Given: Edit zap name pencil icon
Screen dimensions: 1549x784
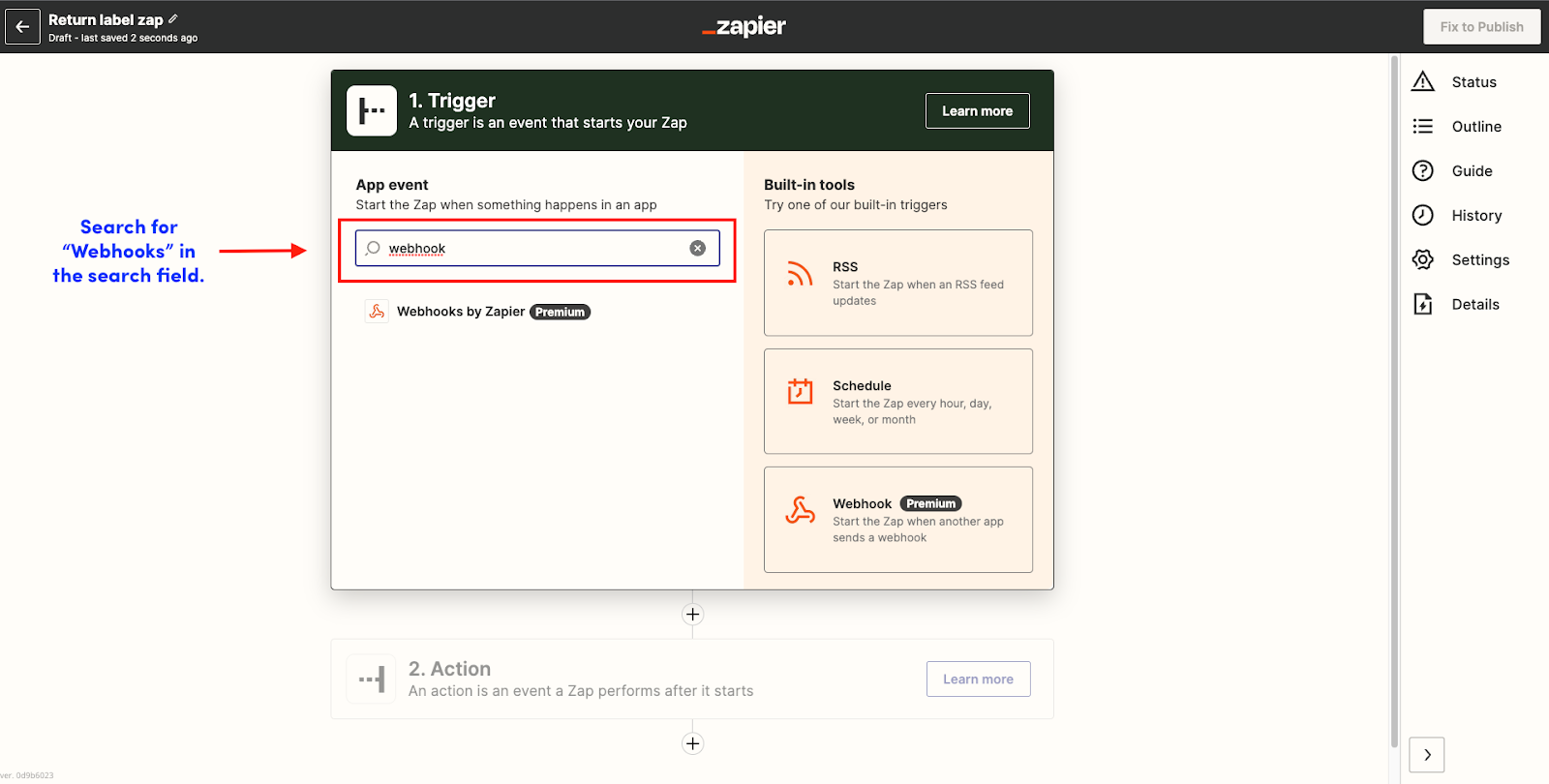Looking at the screenshot, I should [x=173, y=19].
